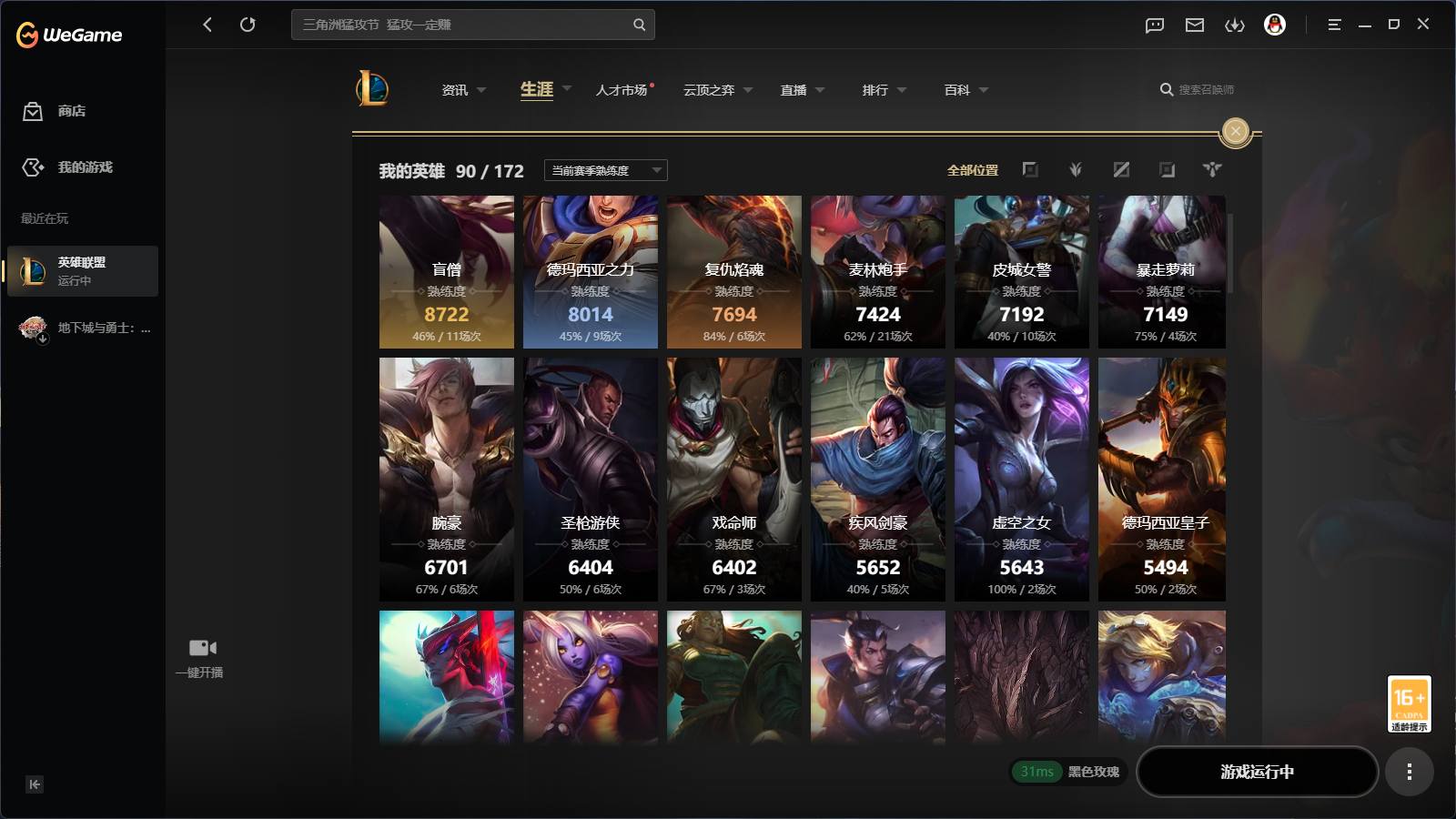Viewport: 1456px width, 819px height.
Task: Expand the 云顶之弈 menu arrow
Action: pyautogui.click(x=748, y=90)
